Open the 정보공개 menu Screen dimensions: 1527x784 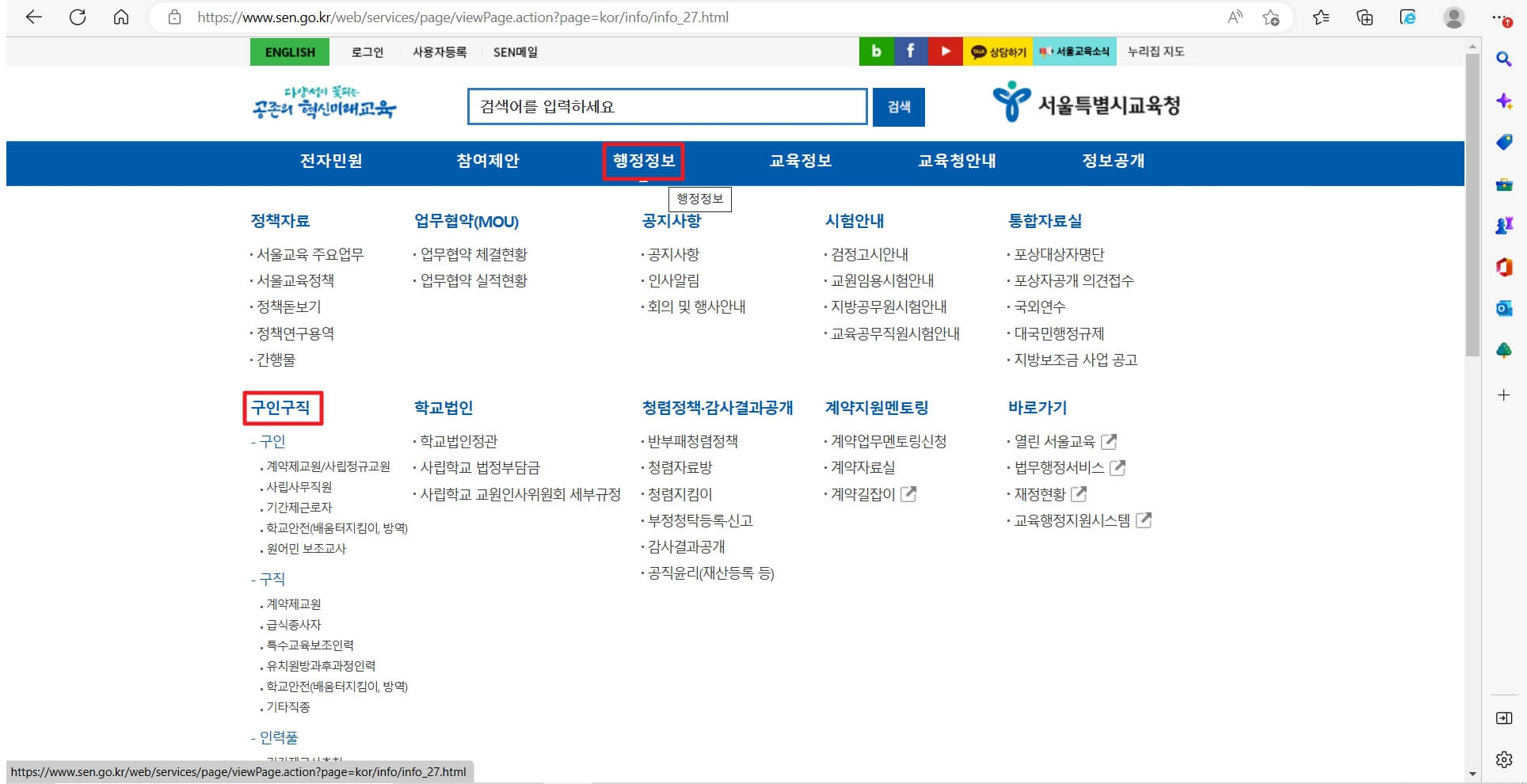click(x=1112, y=161)
